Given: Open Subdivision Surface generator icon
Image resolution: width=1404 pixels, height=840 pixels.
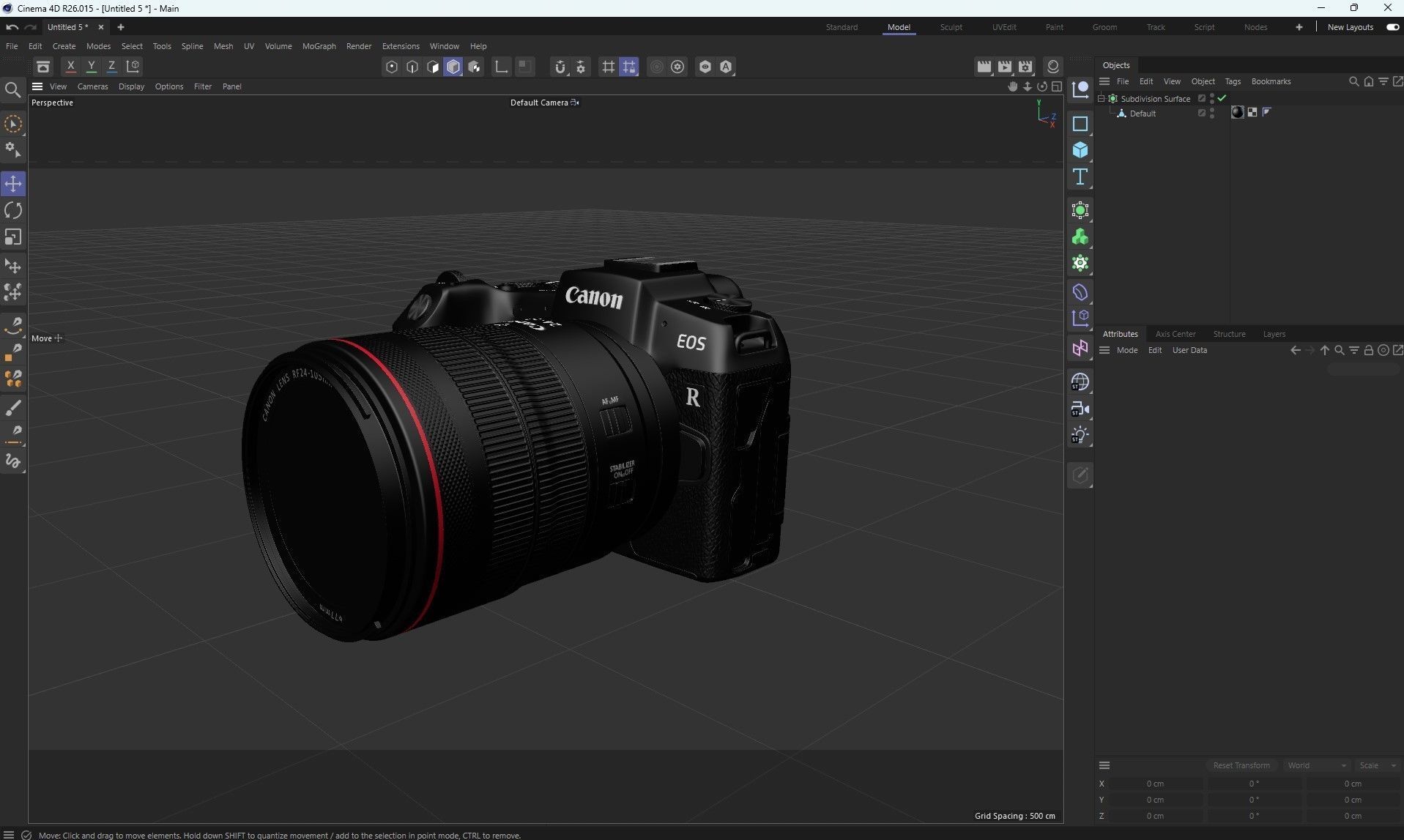Looking at the screenshot, I should point(1080,211).
